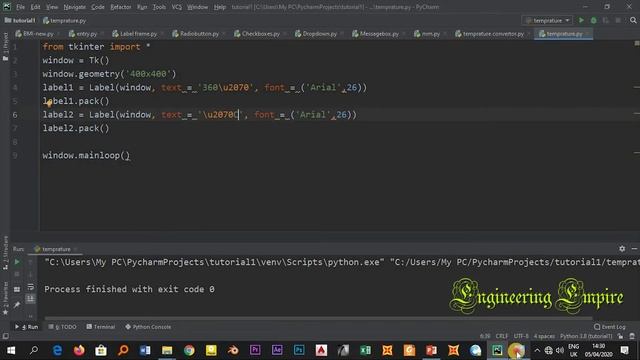Open the Navigate menu
The height and width of the screenshot is (360, 640).
click(75, 7)
